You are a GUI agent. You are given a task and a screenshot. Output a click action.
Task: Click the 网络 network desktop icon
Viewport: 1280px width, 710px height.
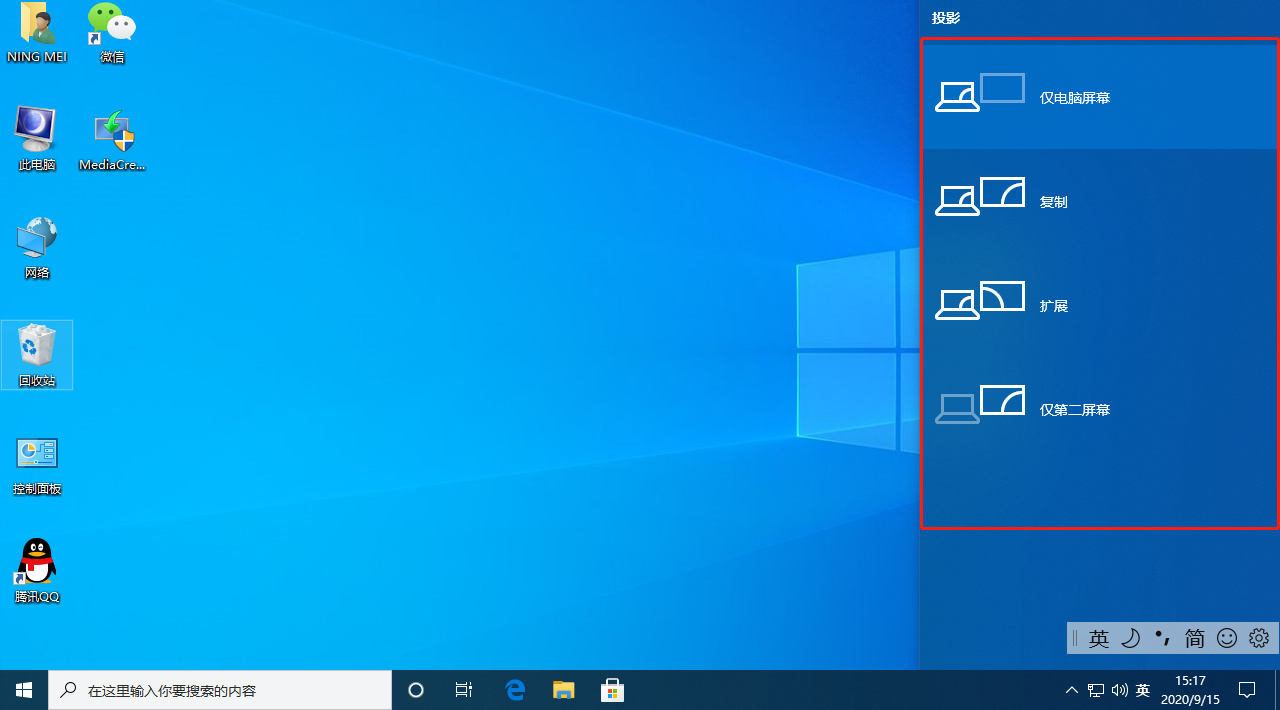(x=37, y=241)
